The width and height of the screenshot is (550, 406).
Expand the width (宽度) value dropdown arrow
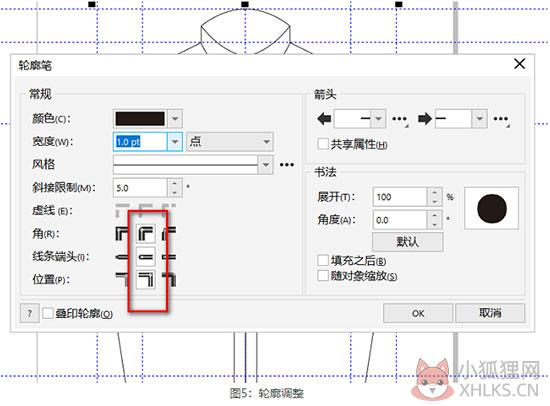pos(175,142)
